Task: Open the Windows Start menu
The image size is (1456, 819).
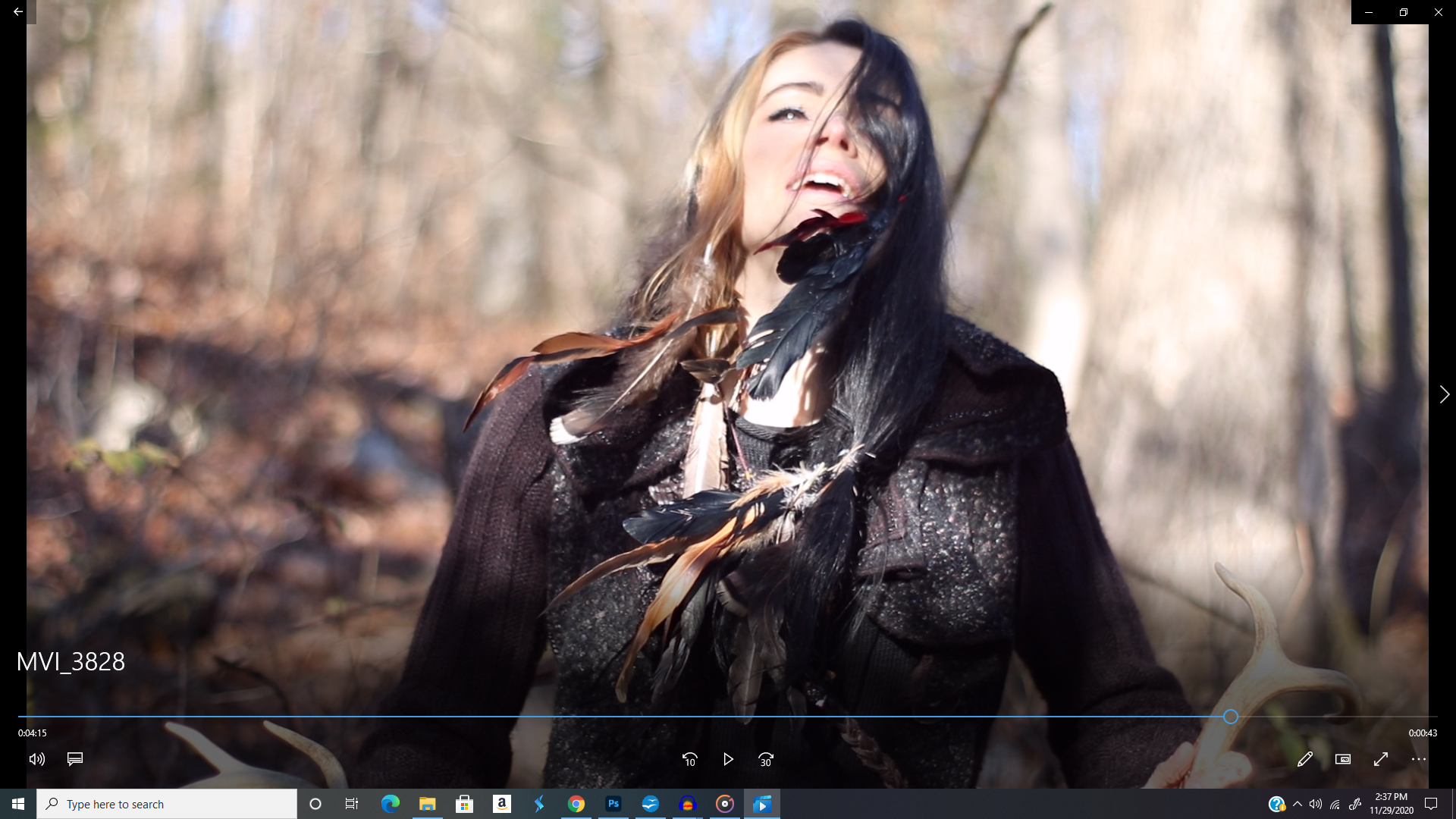Action: (18, 804)
